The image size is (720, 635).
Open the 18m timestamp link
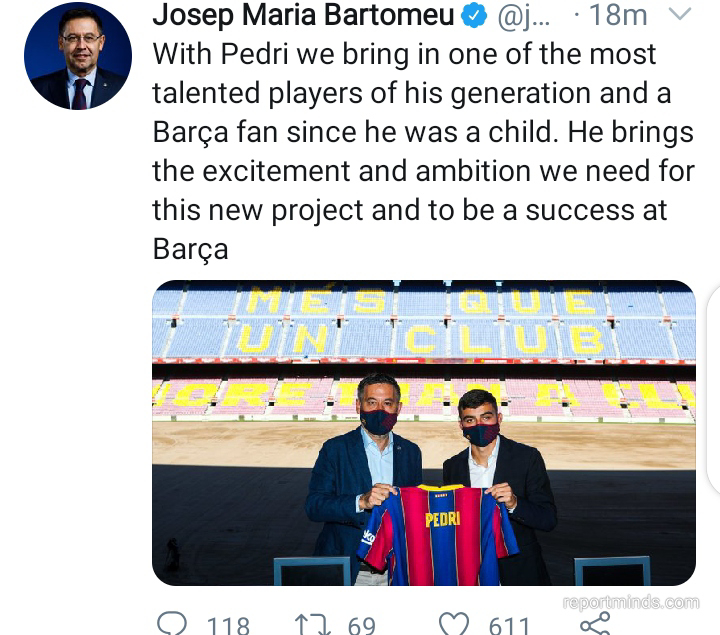[x=617, y=16]
